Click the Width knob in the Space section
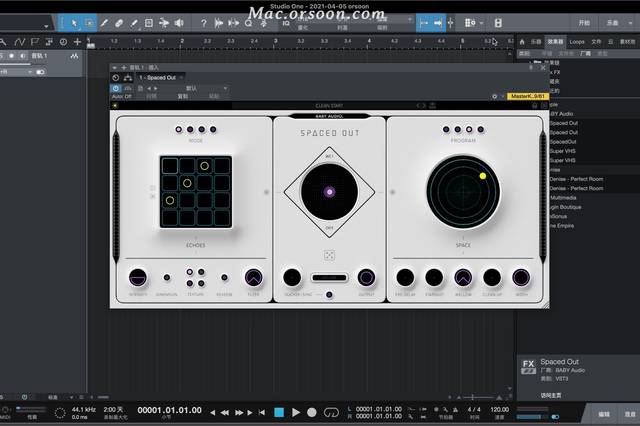This screenshot has width=640, height=426. click(521, 277)
